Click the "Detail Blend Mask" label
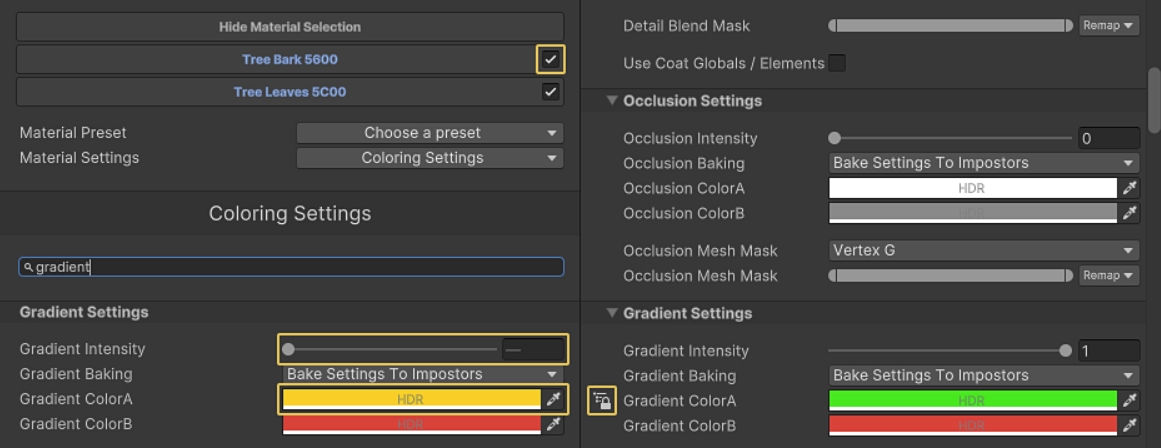The width and height of the screenshot is (1161, 448). (x=686, y=26)
